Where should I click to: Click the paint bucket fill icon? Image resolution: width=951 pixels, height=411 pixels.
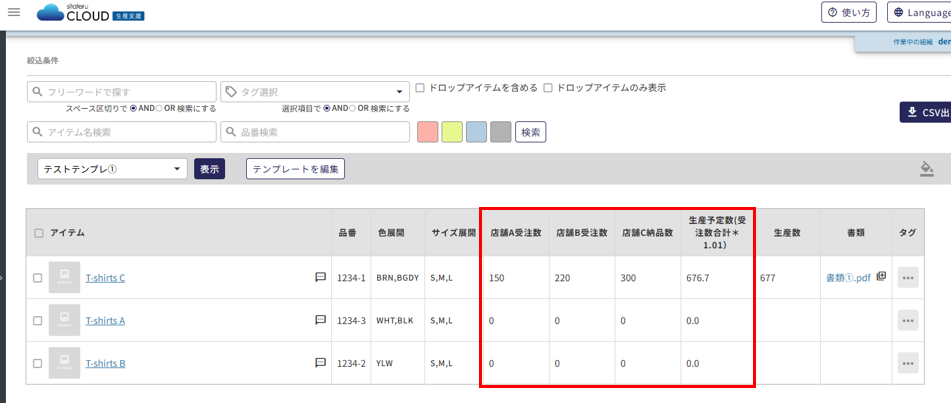tap(926, 169)
